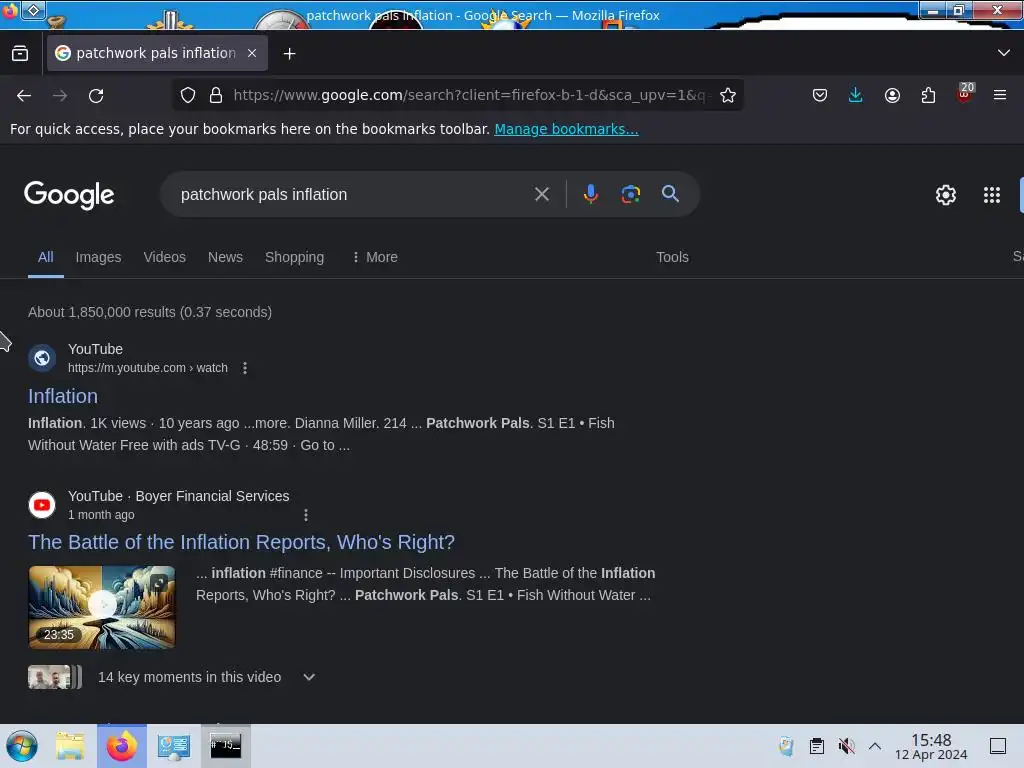Close the patchwork pals inflation tab
This screenshot has height=768, width=1024.
(x=252, y=53)
